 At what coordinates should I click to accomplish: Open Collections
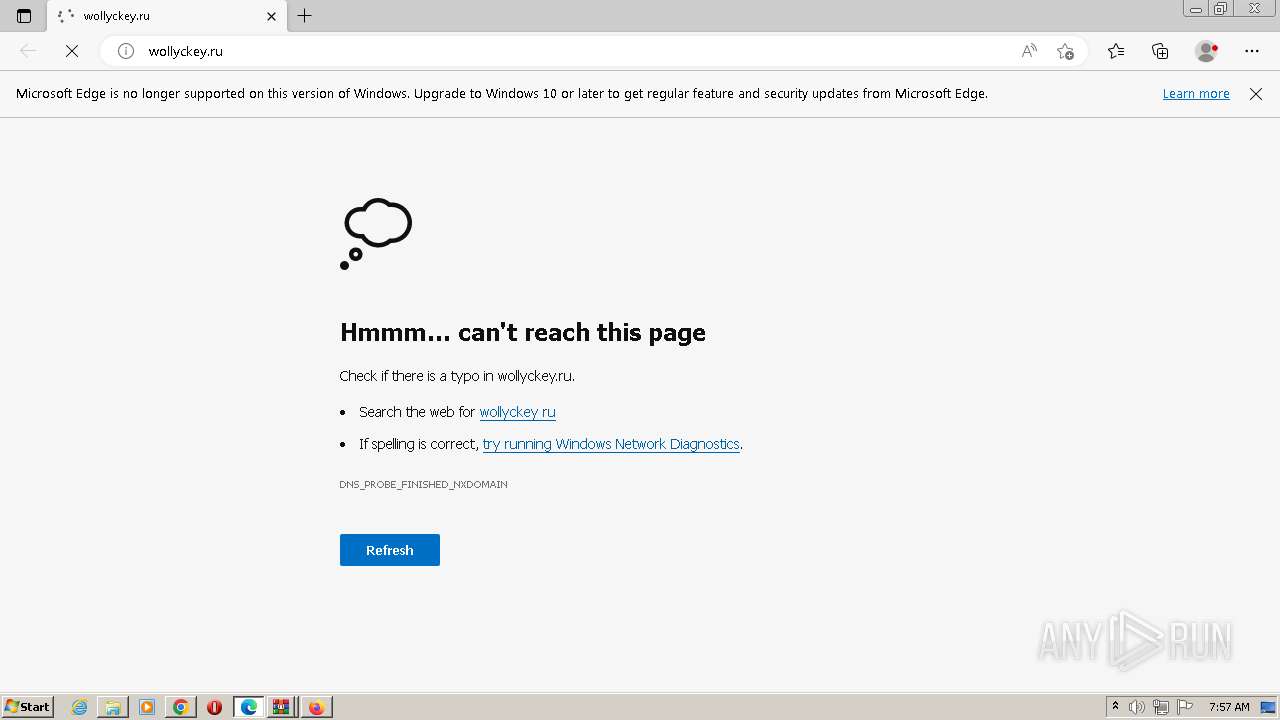click(x=1160, y=51)
